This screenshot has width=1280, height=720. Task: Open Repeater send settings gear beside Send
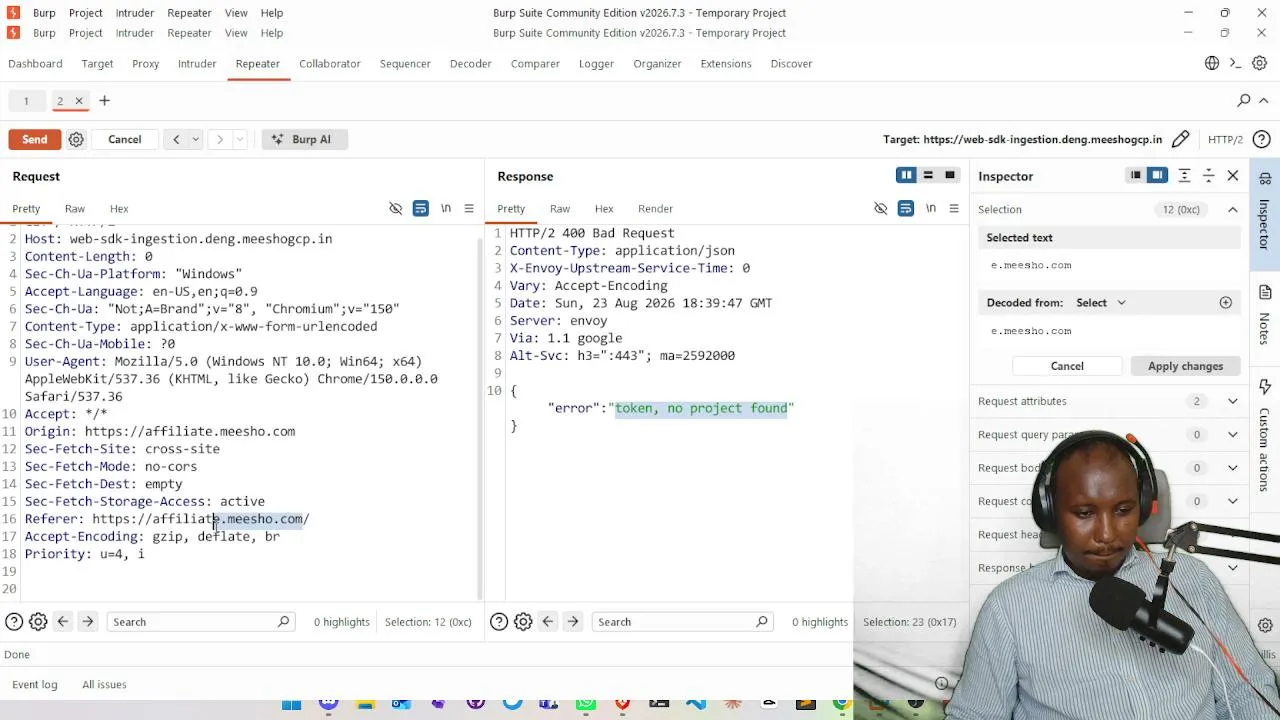pyautogui.click(x=76, y=139)
